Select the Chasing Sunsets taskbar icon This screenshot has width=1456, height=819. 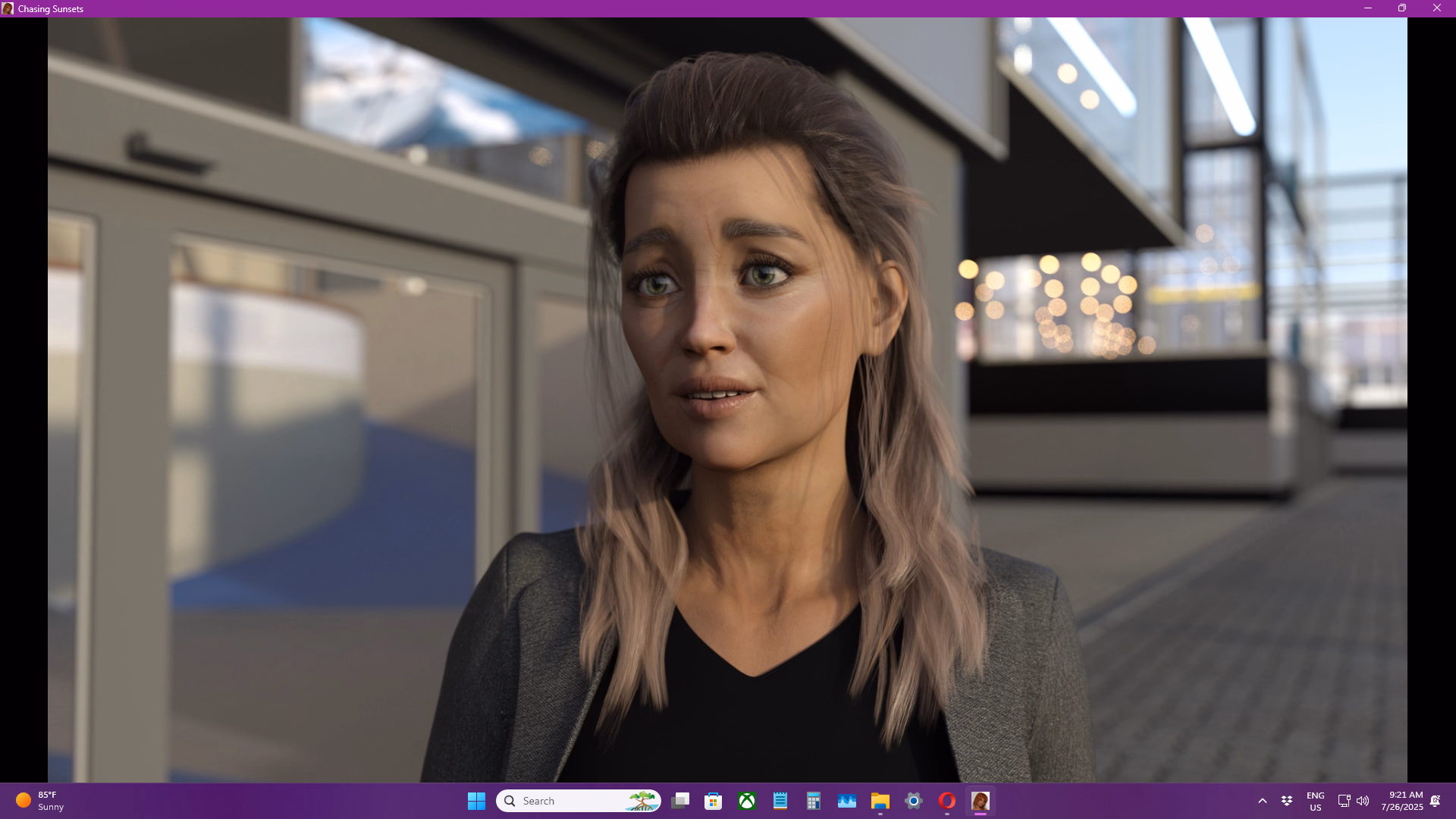(981, 801)
